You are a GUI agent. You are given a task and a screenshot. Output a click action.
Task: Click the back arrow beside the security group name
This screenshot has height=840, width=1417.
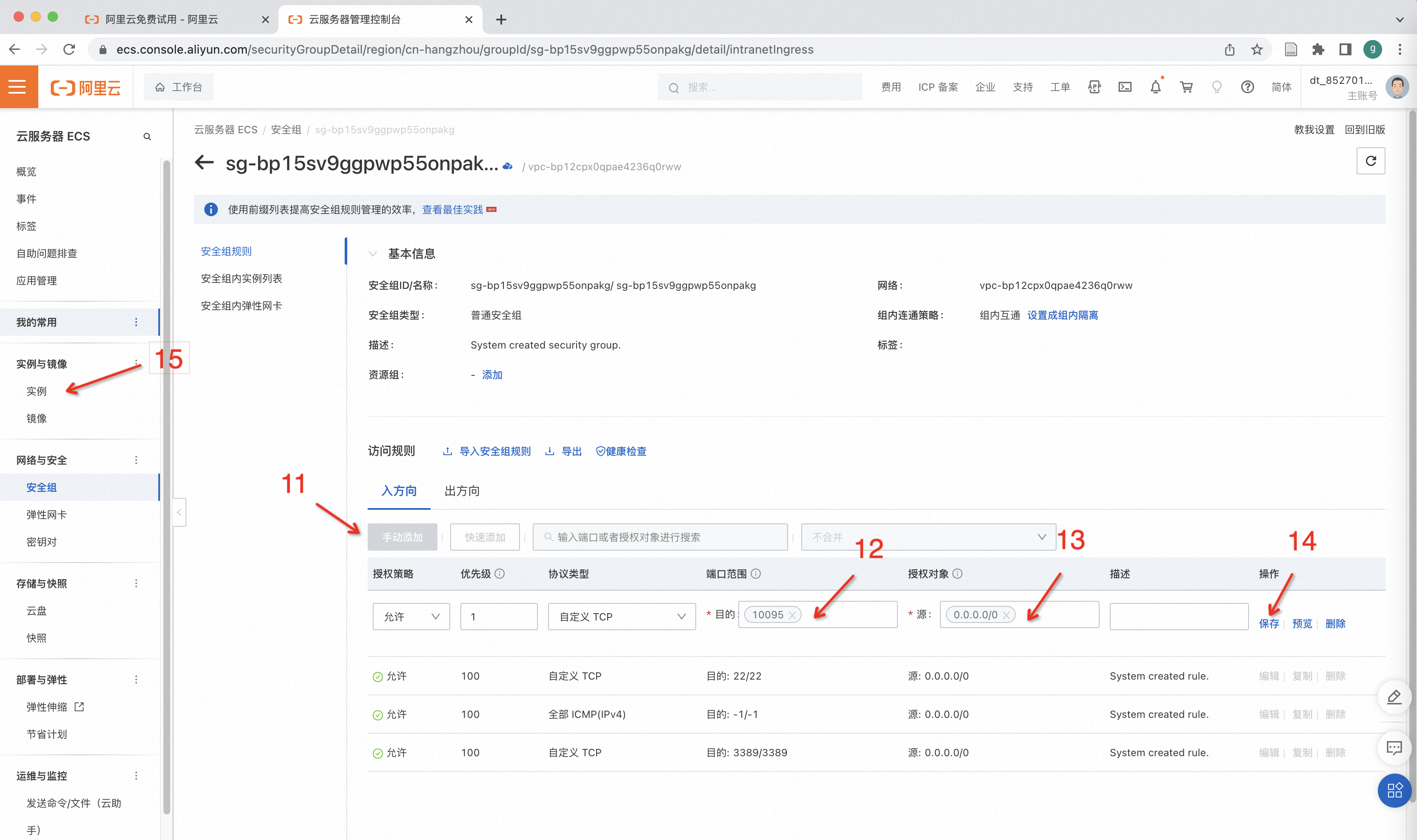point(204,163)
